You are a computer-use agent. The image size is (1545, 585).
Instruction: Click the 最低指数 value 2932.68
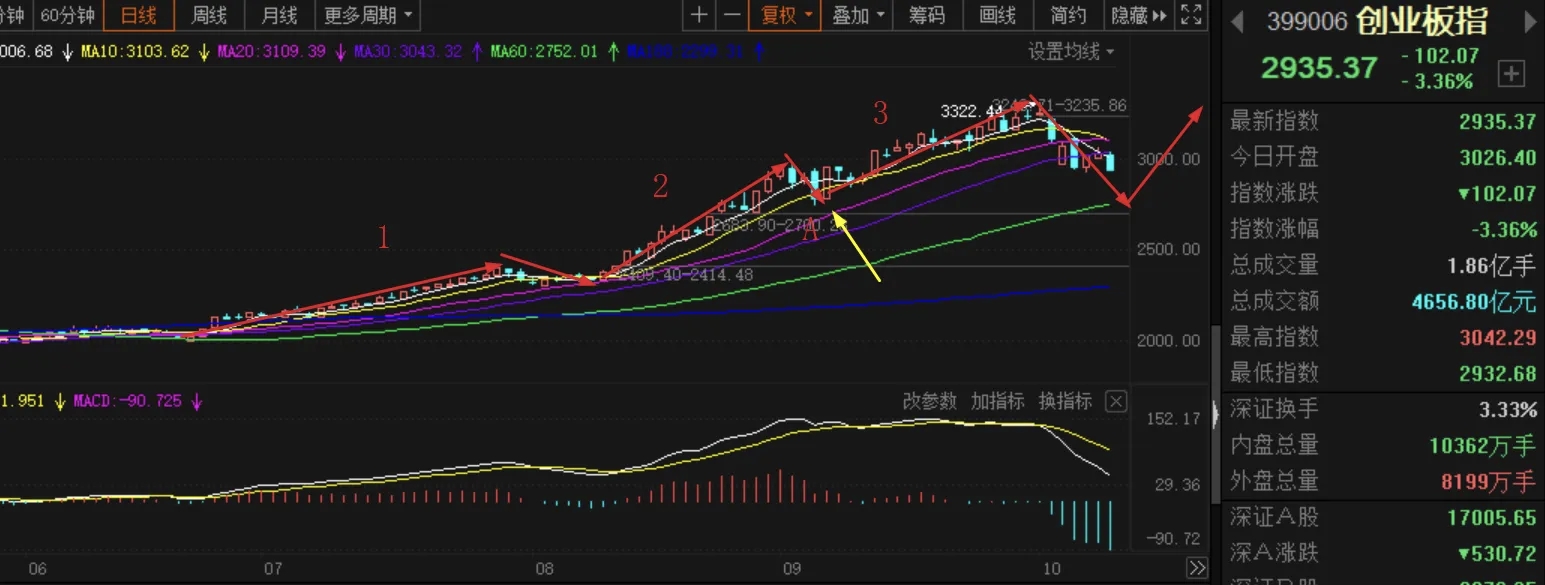(x=1497, y=373)
